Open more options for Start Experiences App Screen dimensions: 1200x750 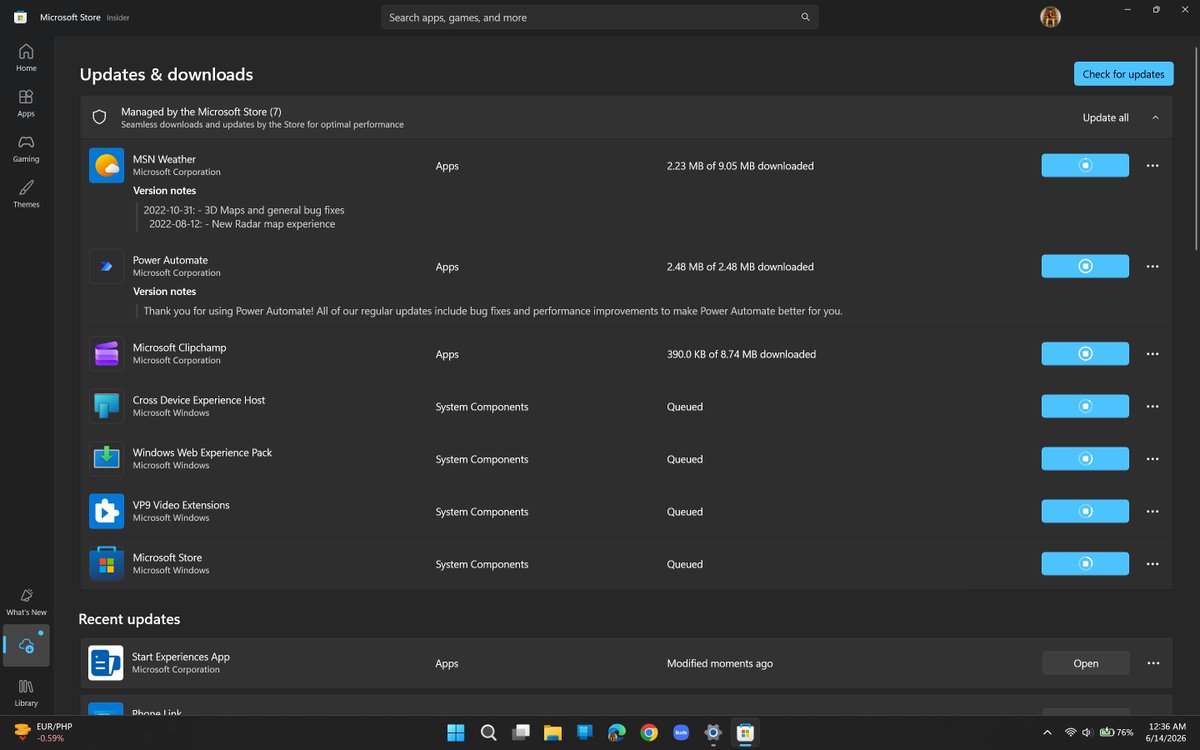[x=1153, y=663]
